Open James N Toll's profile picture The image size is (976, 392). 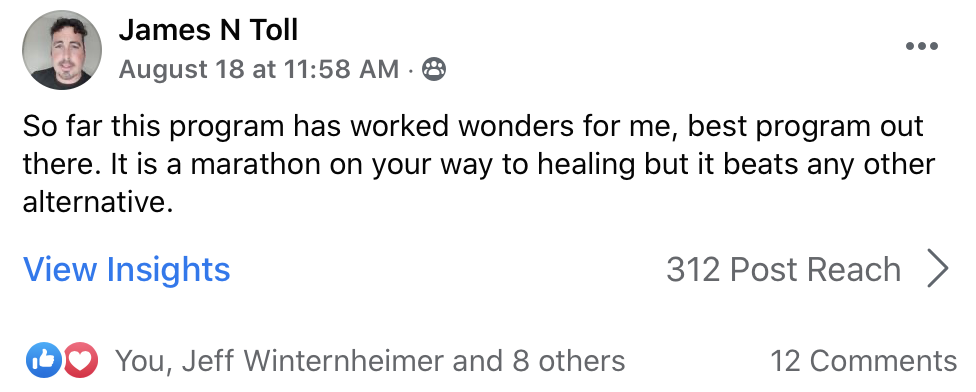(62, 50)
